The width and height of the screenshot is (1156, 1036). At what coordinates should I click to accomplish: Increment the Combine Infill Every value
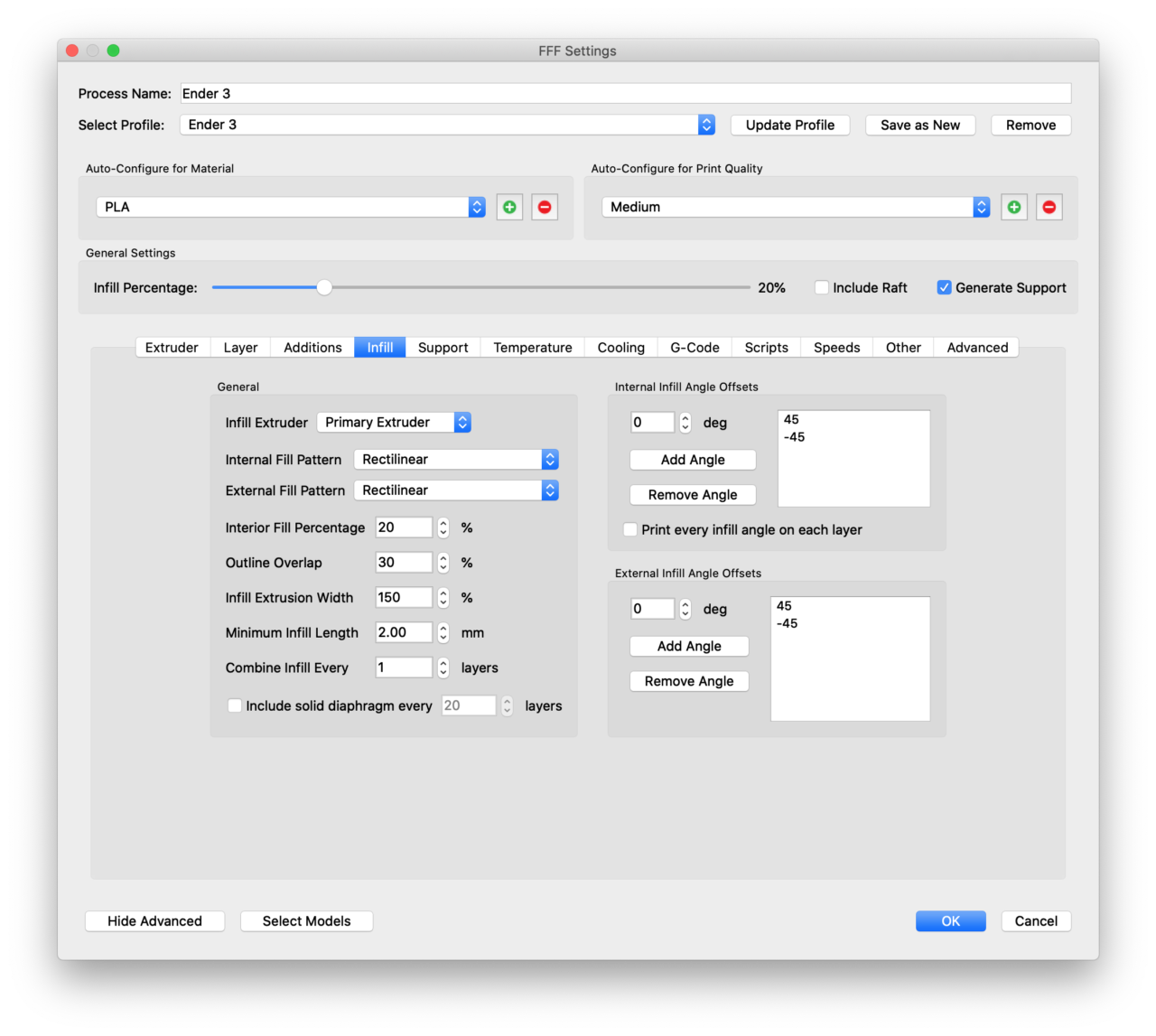coord(442,663)
